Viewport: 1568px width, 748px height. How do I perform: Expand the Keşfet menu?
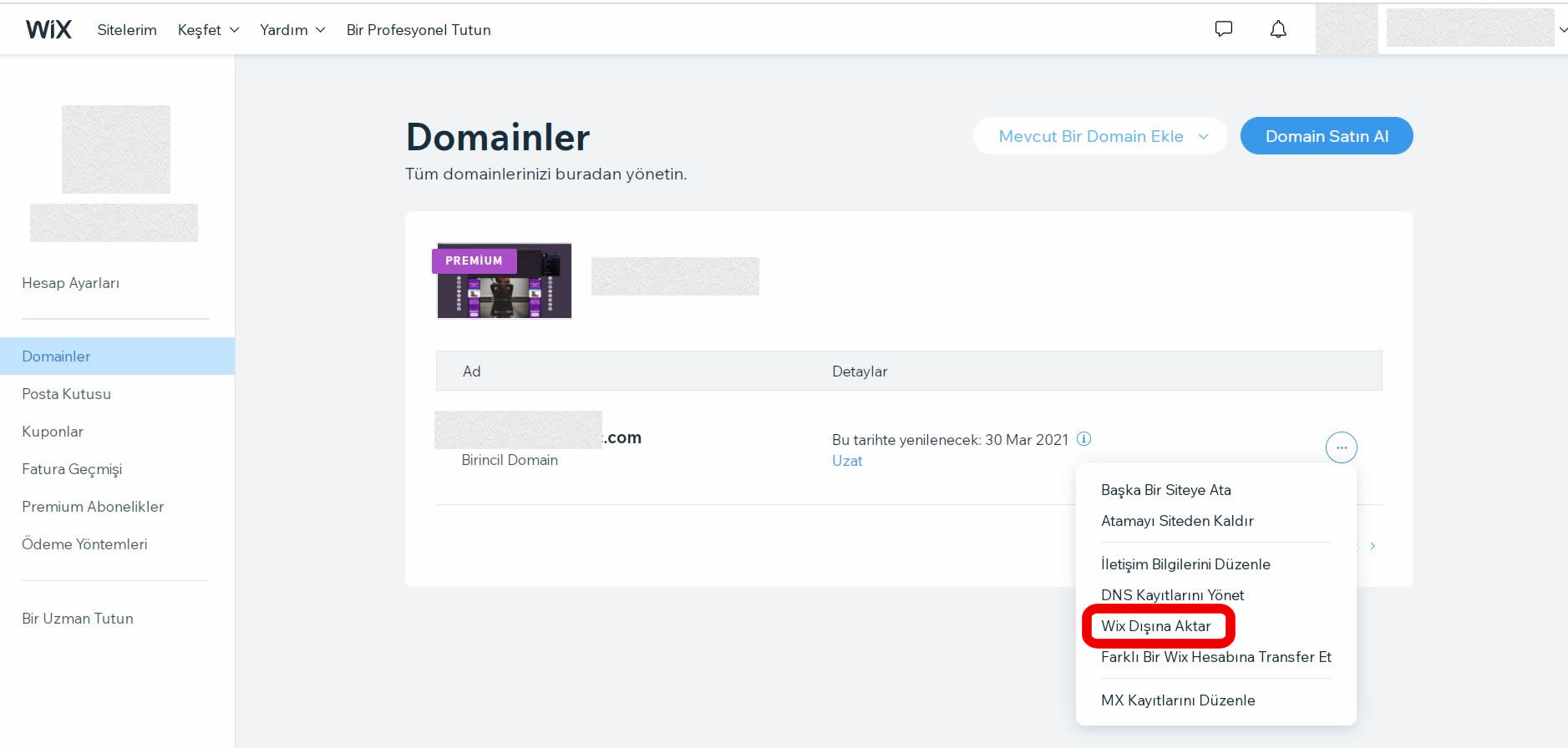point(209,30)
